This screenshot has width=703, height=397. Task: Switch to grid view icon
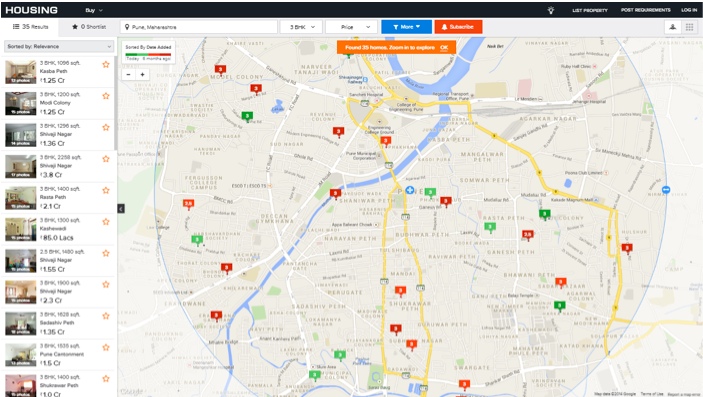coord(690,27)
